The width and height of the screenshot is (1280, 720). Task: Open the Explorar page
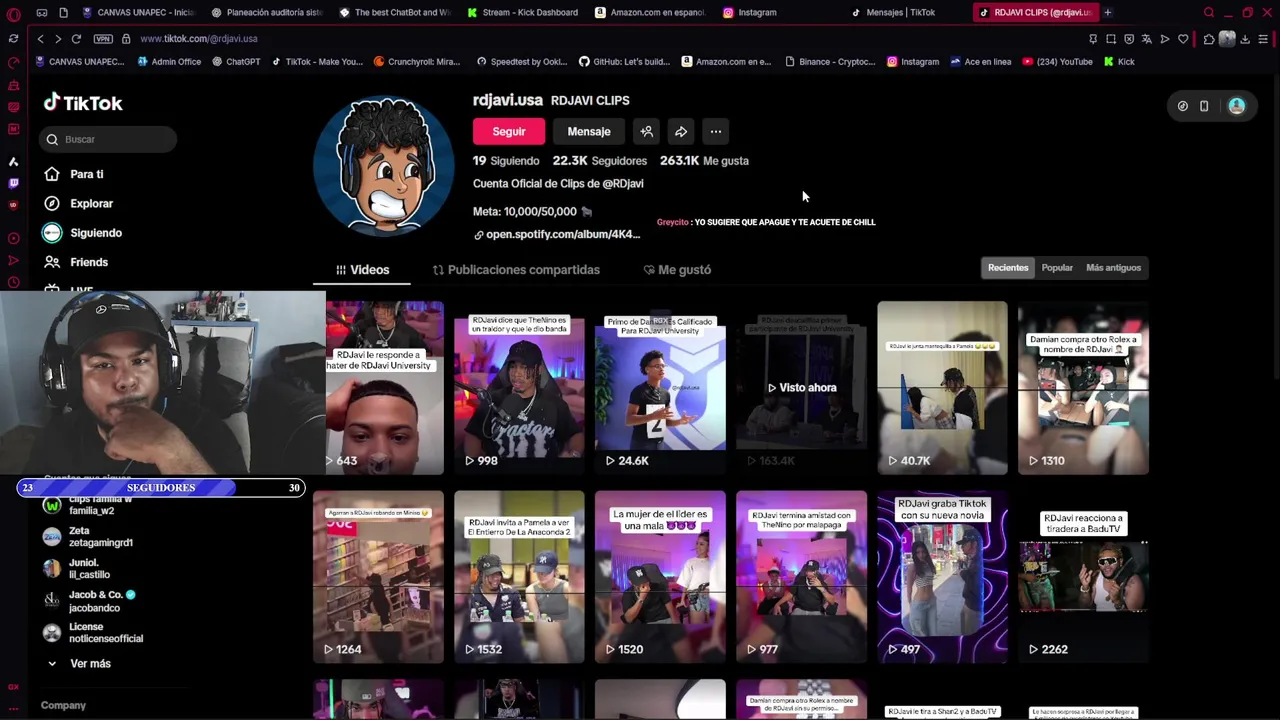(x=78, y=203)
